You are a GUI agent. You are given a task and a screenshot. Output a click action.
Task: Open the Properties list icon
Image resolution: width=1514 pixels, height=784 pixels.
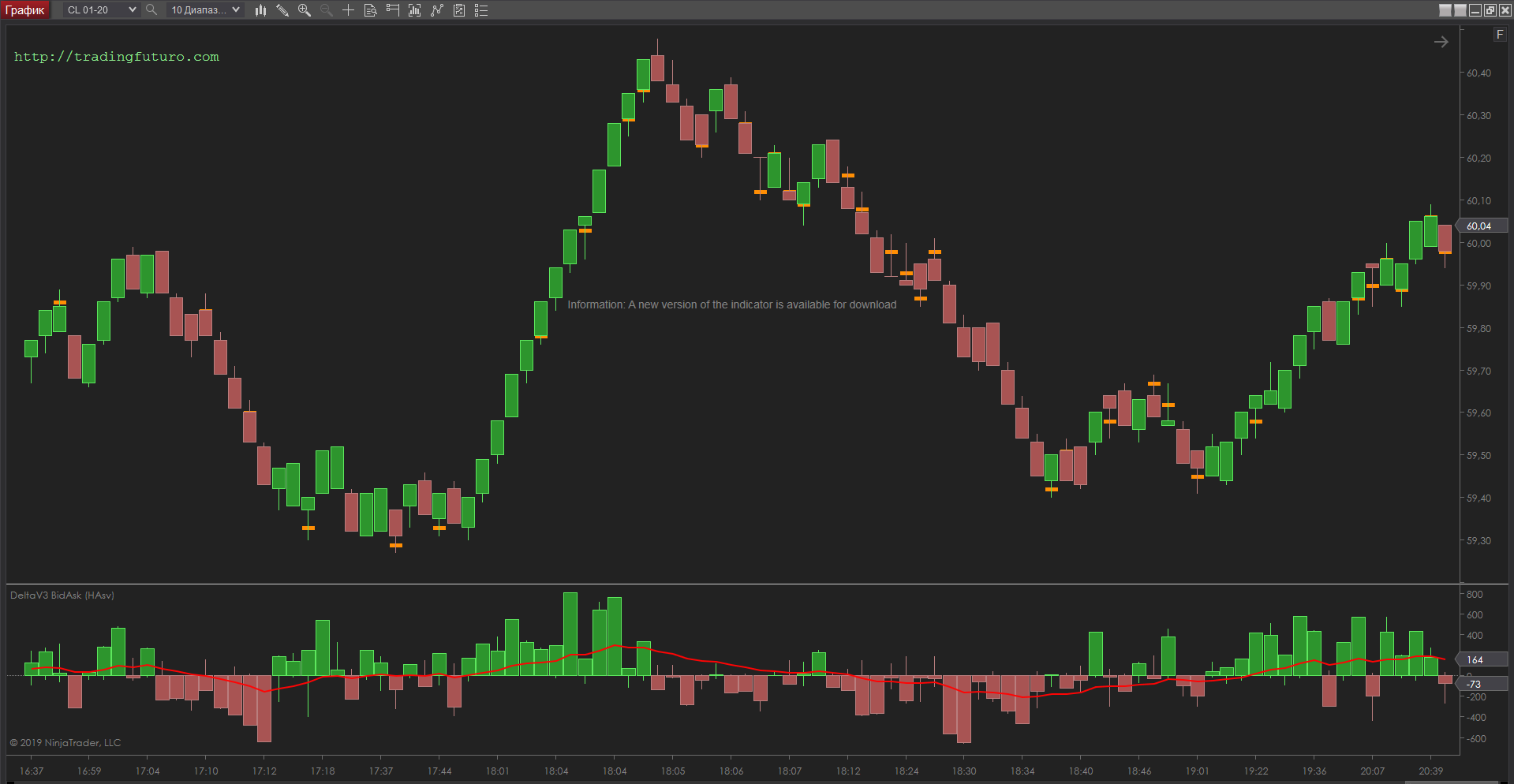(480, 10)
